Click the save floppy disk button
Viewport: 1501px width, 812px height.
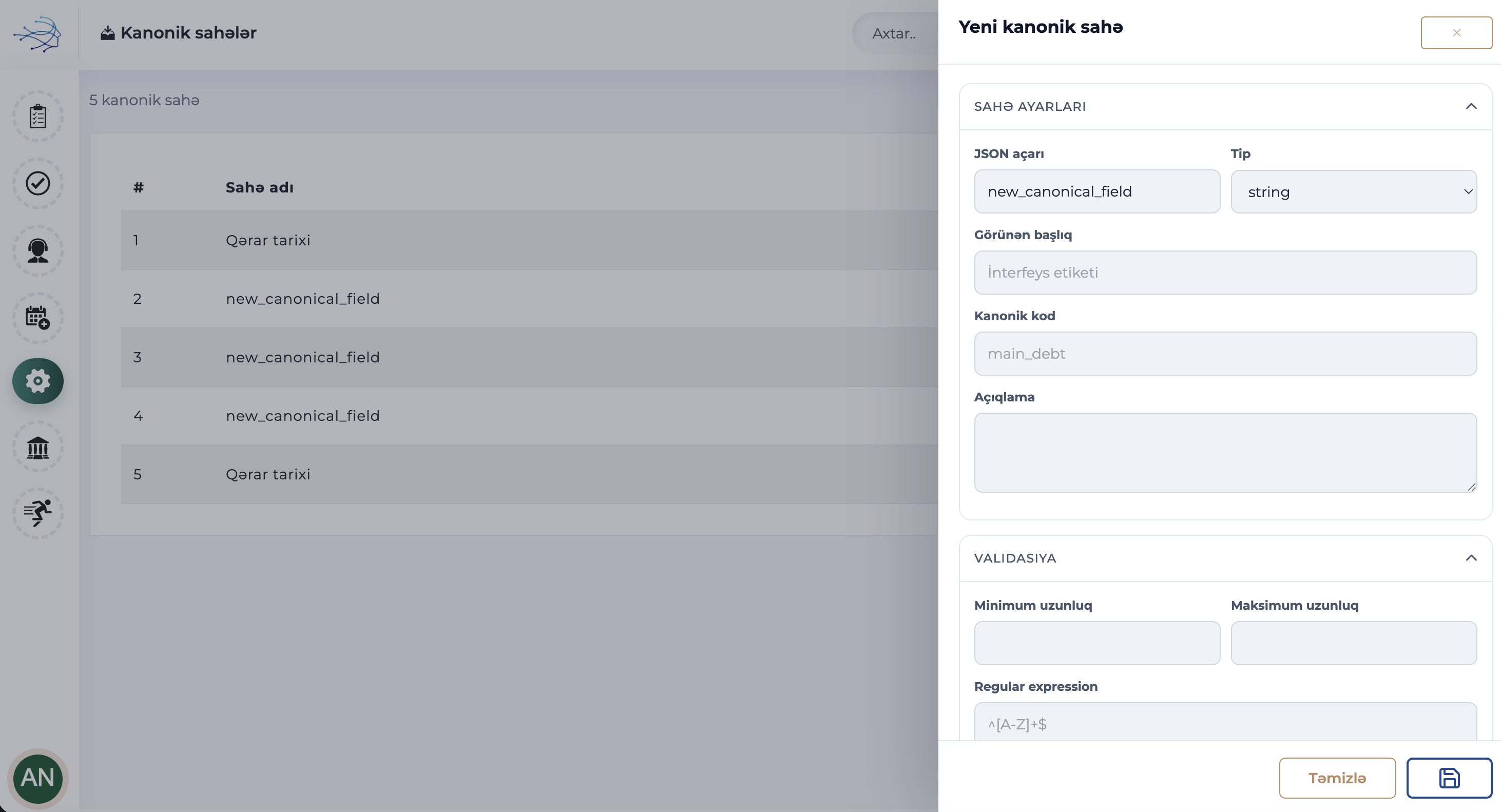[x=1449, y=778]
